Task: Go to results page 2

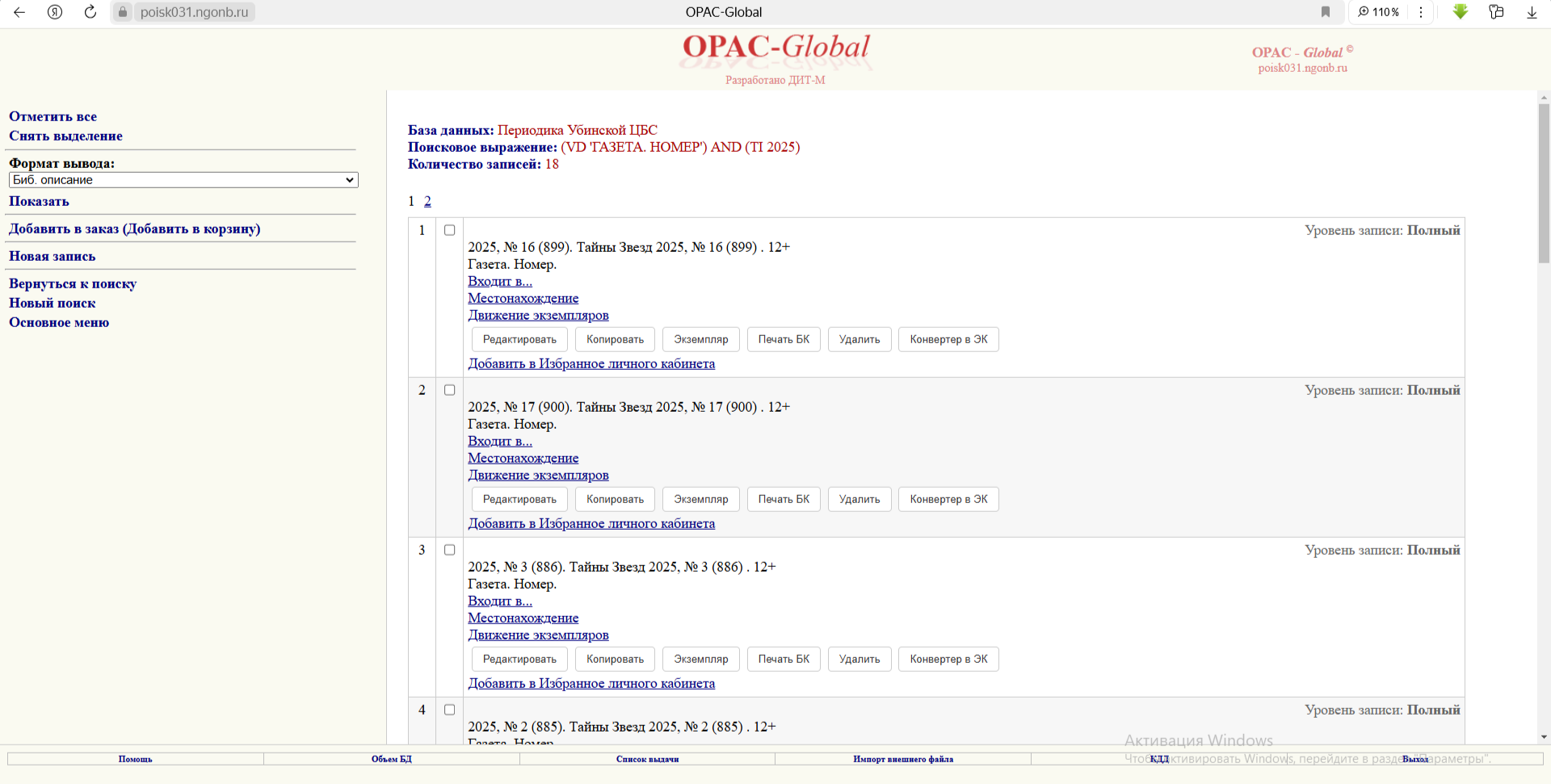Action: tap(427, 201)
